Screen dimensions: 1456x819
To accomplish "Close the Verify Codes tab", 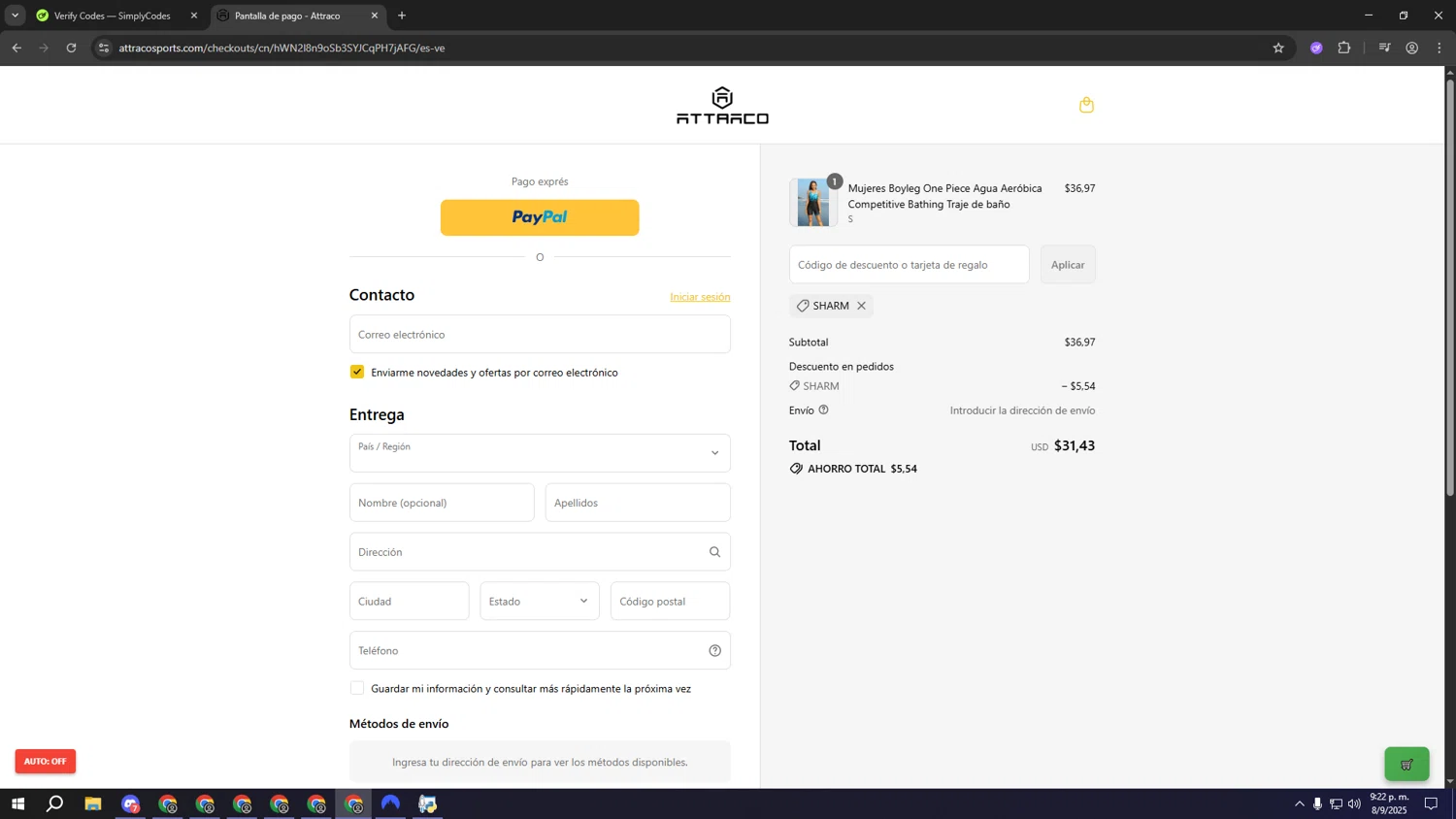I will coord(193,16).
